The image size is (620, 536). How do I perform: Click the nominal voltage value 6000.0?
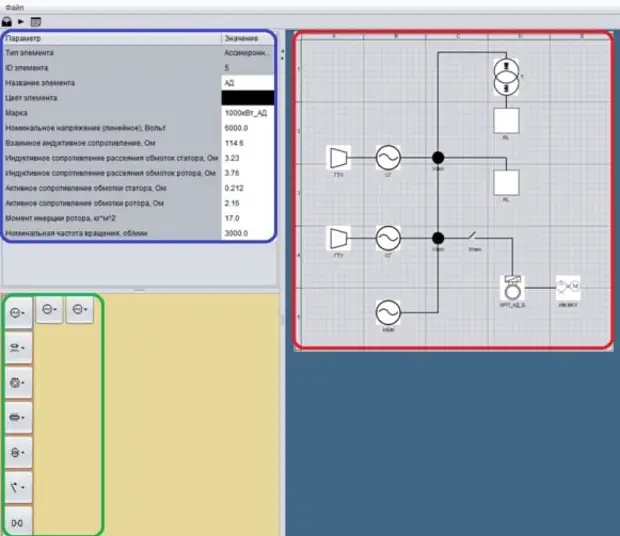pos(247,128)
